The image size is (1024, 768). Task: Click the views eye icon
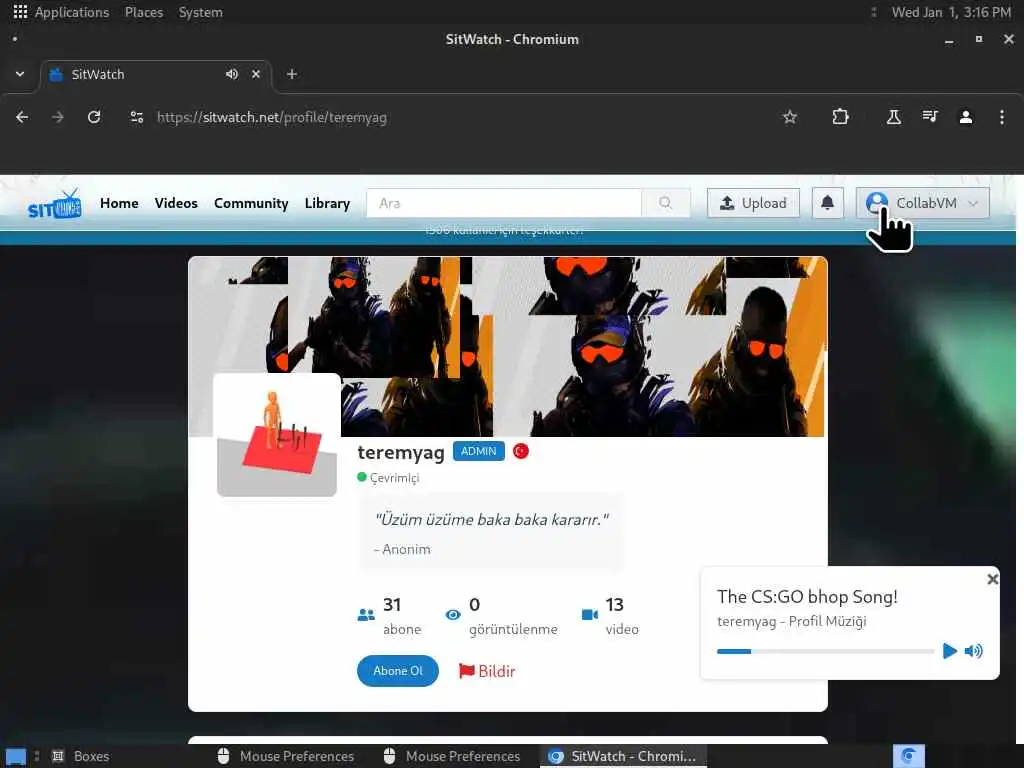(453, 615)
